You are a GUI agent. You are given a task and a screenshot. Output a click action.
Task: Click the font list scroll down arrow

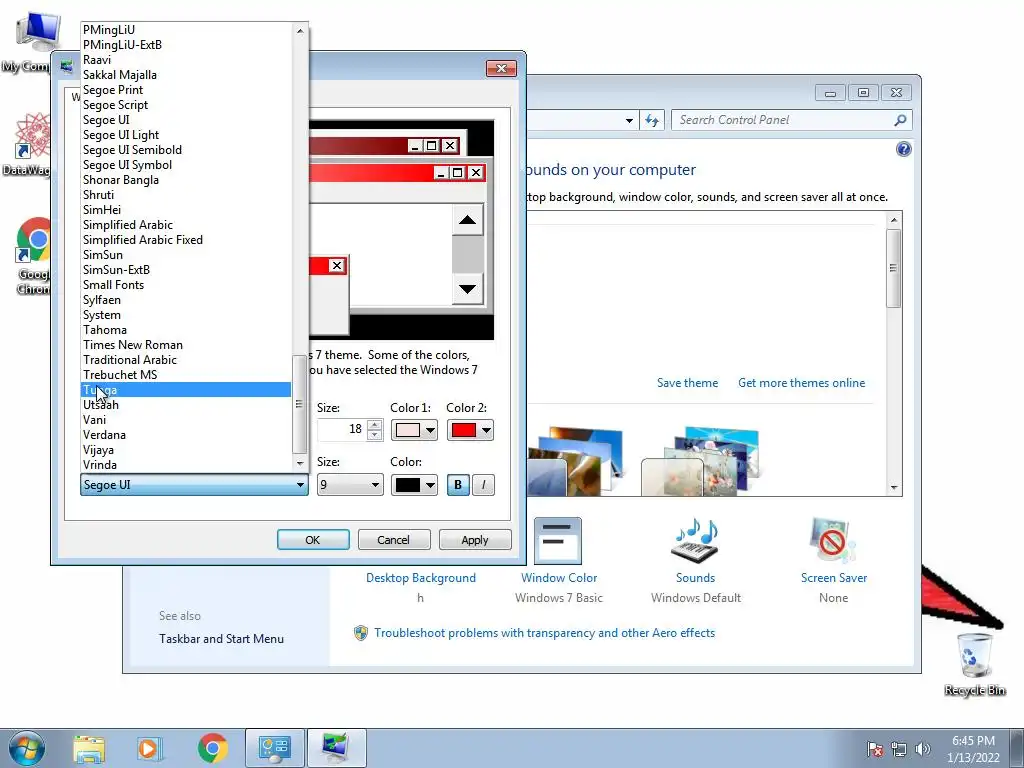pos(300,463)
